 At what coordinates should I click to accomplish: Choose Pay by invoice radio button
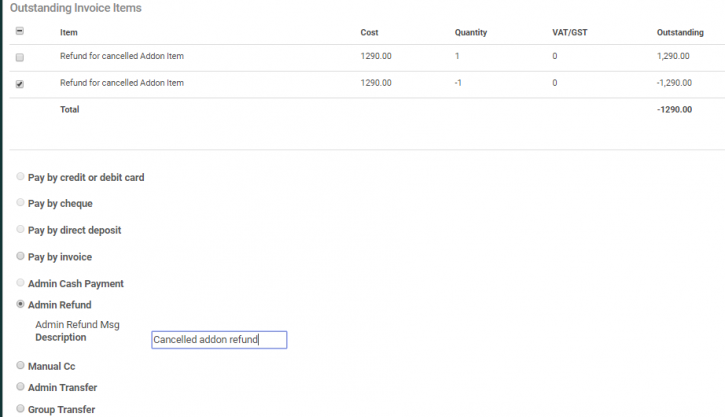coord(20,256)
